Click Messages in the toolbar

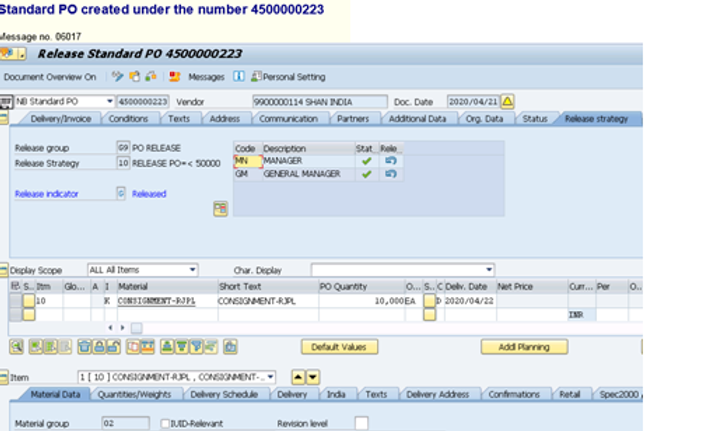point(206,77)
